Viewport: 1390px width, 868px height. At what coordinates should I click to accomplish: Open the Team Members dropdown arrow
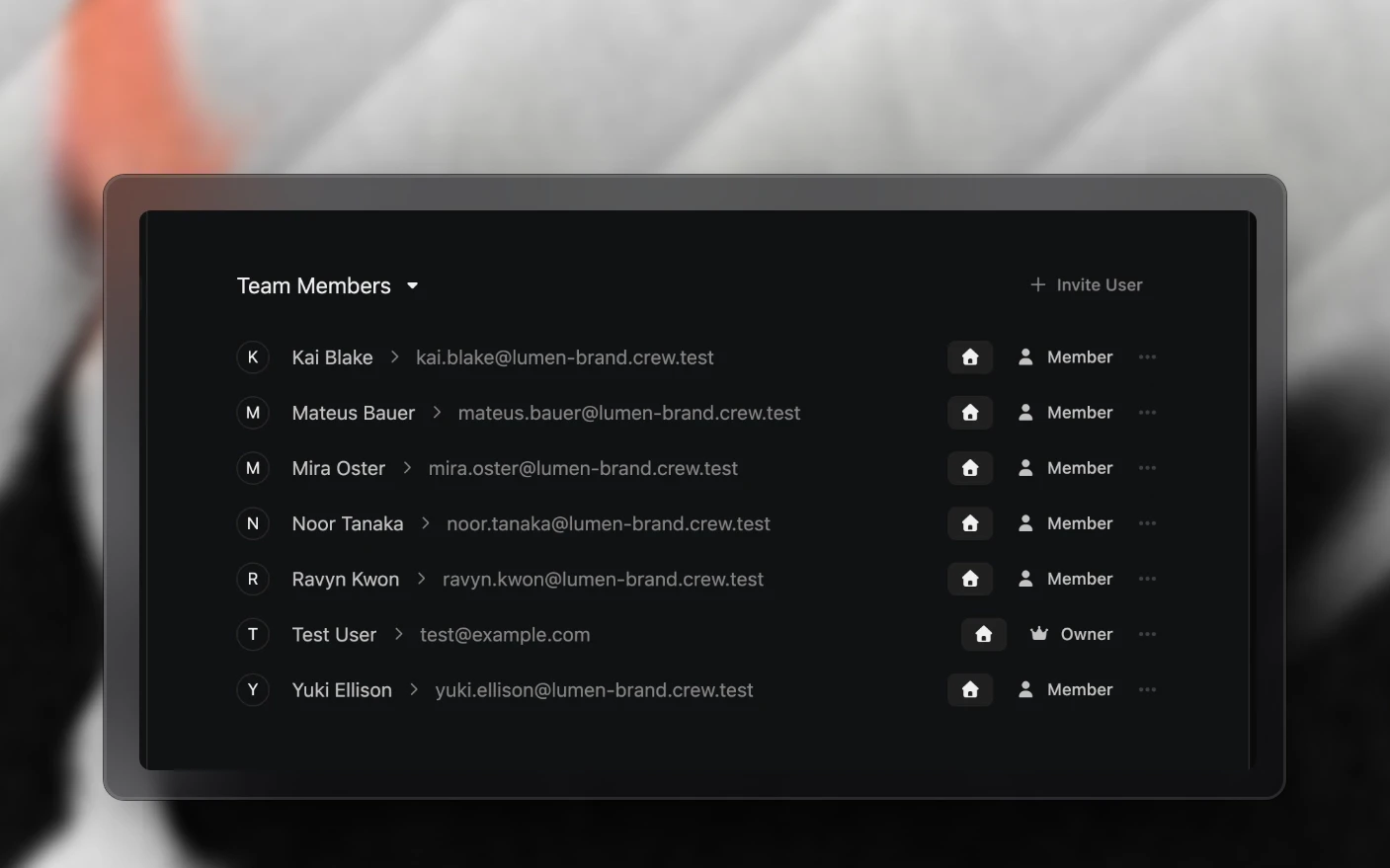tap(413, 286)
